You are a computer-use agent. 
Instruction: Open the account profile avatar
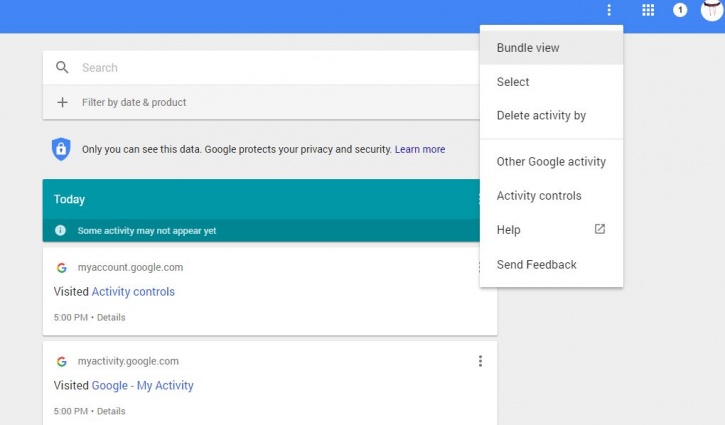(712, 10)
